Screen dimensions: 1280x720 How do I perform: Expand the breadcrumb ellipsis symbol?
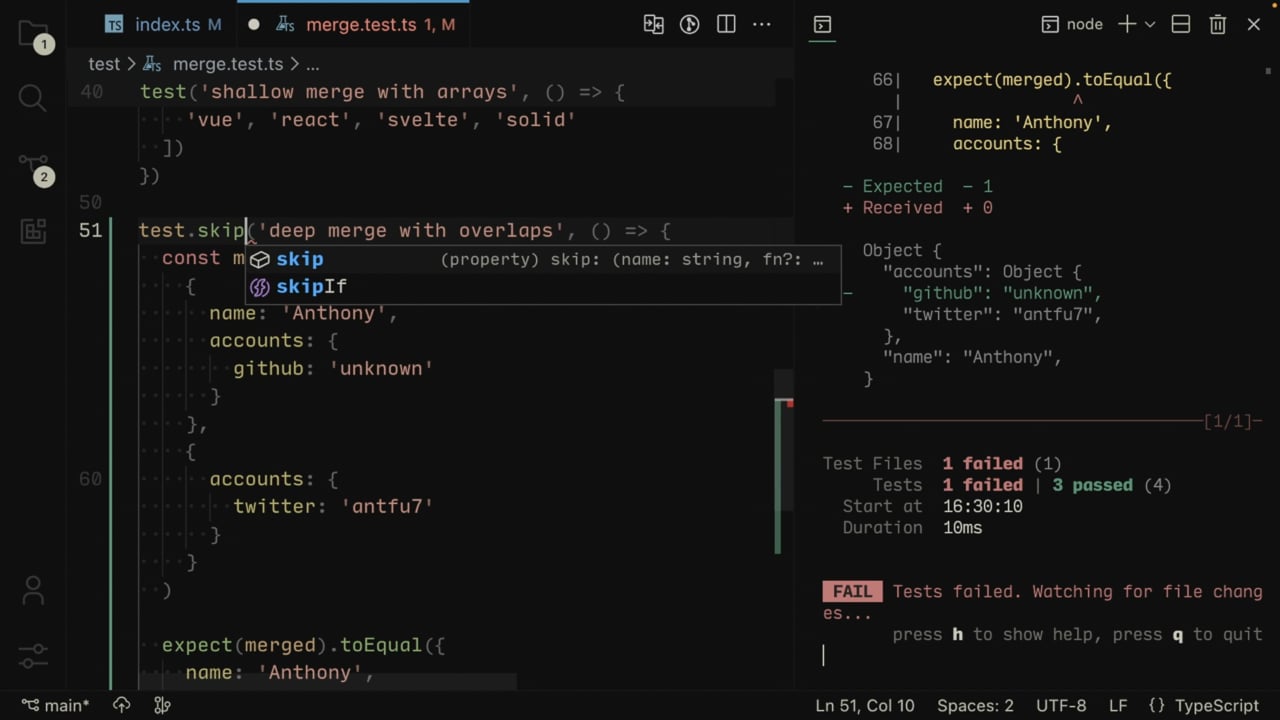[x=313, y=64]
